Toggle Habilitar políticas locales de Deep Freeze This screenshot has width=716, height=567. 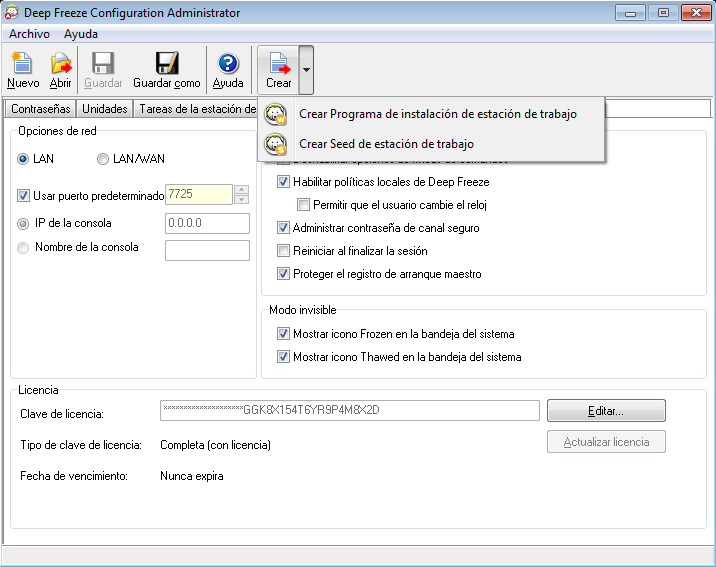(x=283, y=182)
